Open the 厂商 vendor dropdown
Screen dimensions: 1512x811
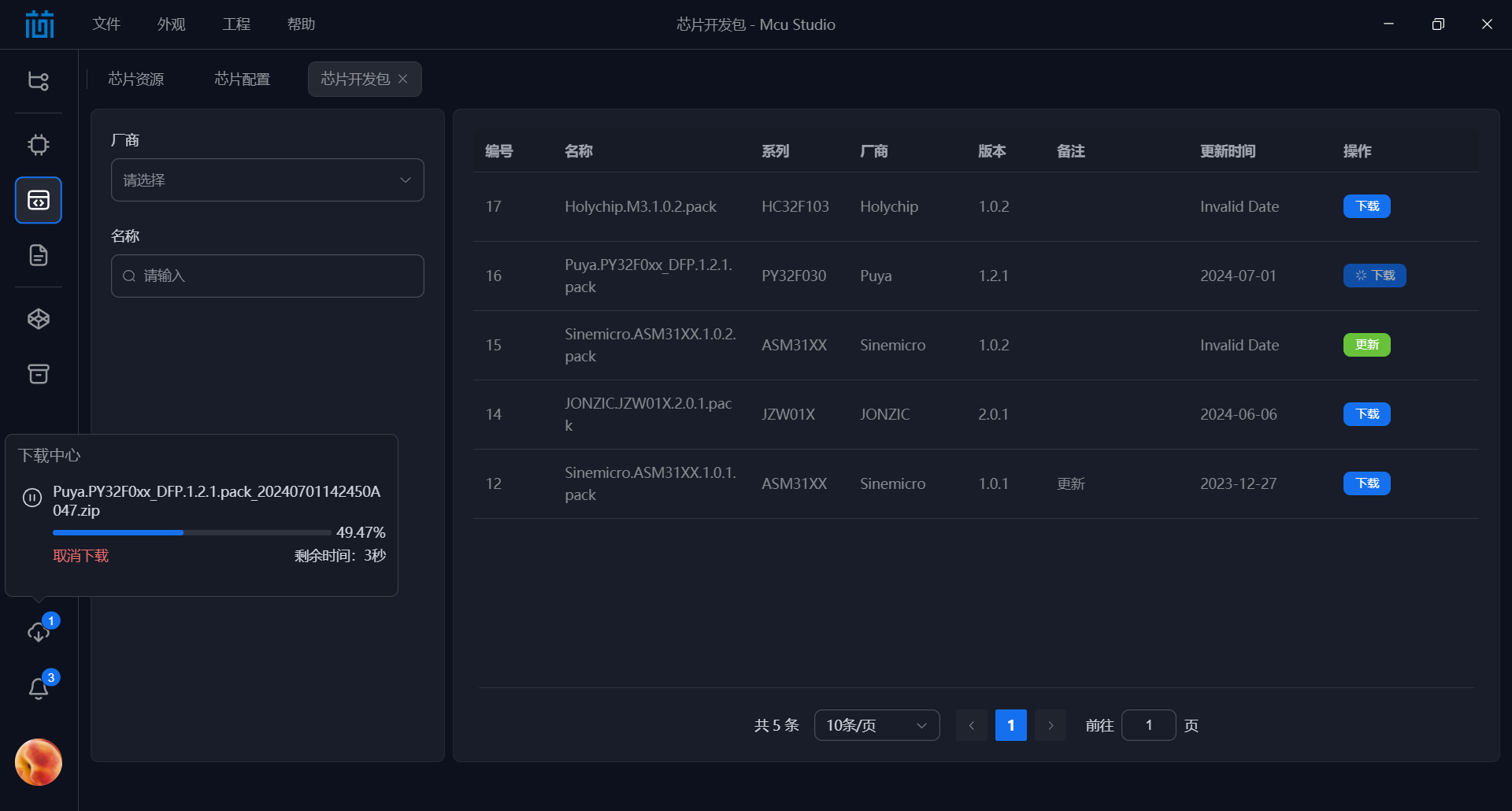267,180
